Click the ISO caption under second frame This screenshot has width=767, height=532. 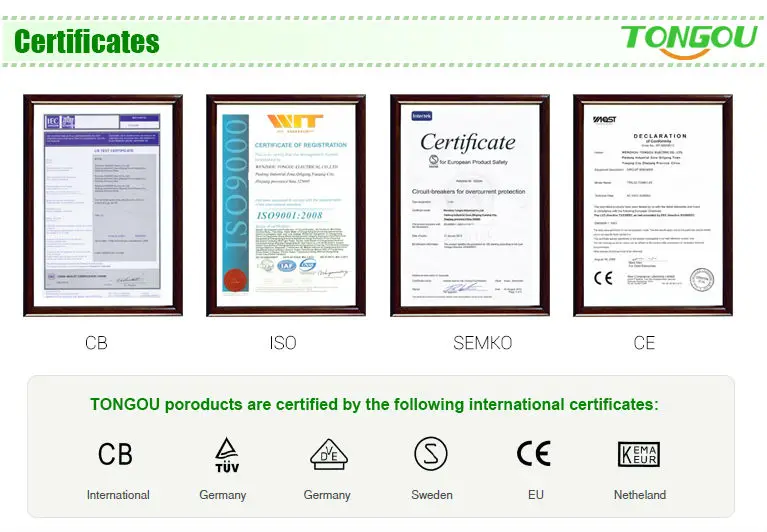[x=283, y=343]
